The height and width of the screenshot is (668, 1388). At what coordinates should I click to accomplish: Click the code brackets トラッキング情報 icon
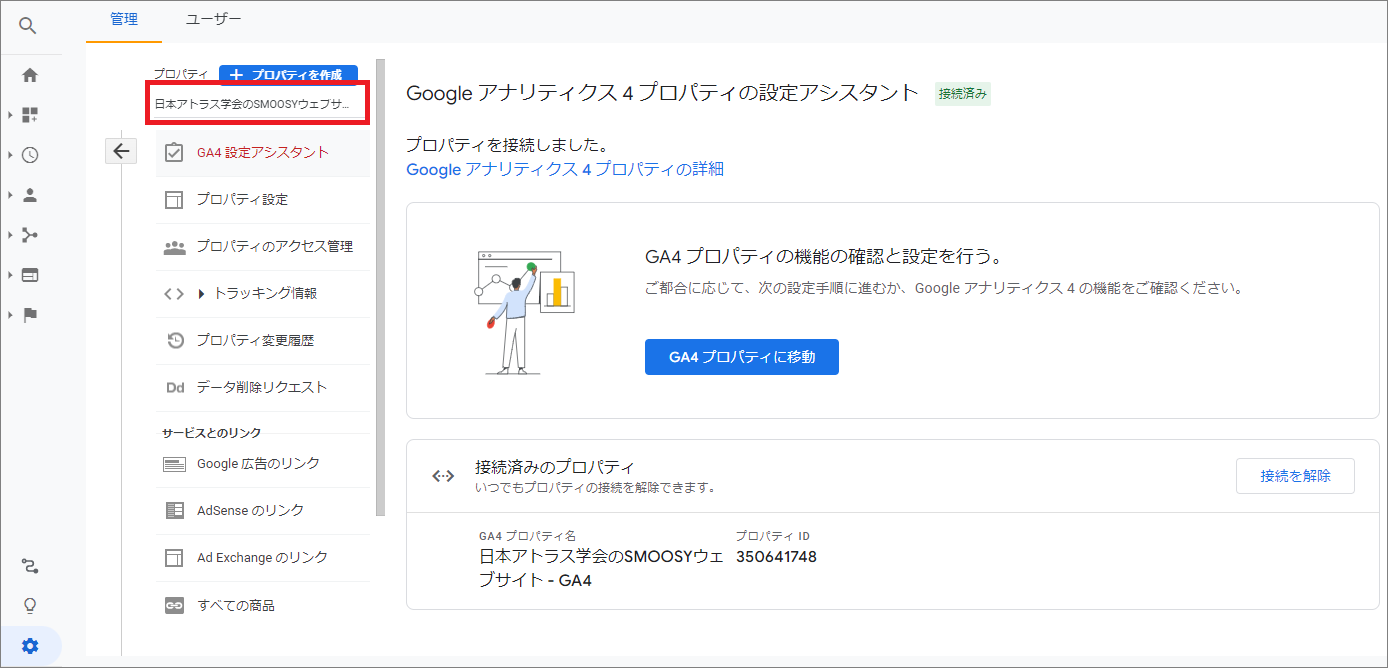pos(174,294)
